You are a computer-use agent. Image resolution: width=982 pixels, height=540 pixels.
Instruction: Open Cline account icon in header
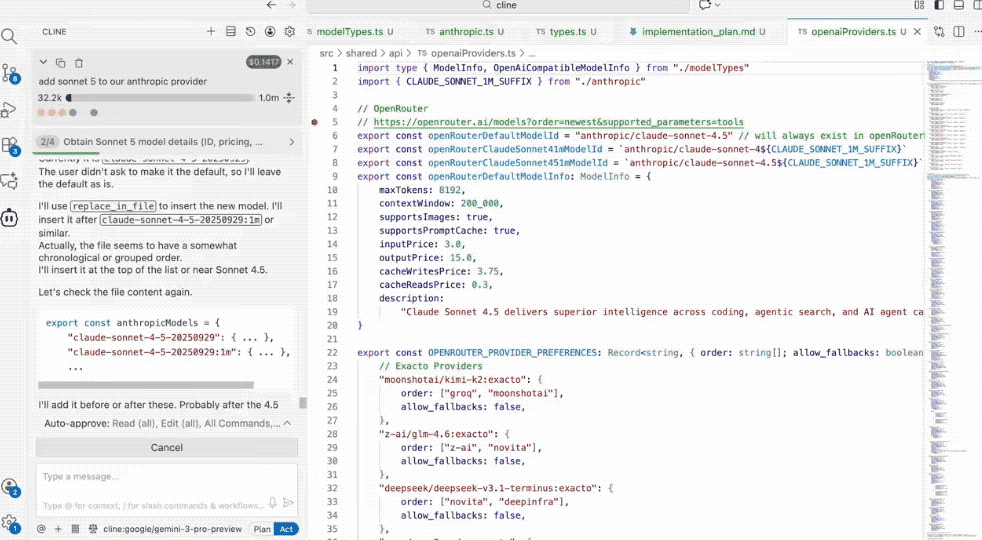pyautogui.click(x=270, y=31)
